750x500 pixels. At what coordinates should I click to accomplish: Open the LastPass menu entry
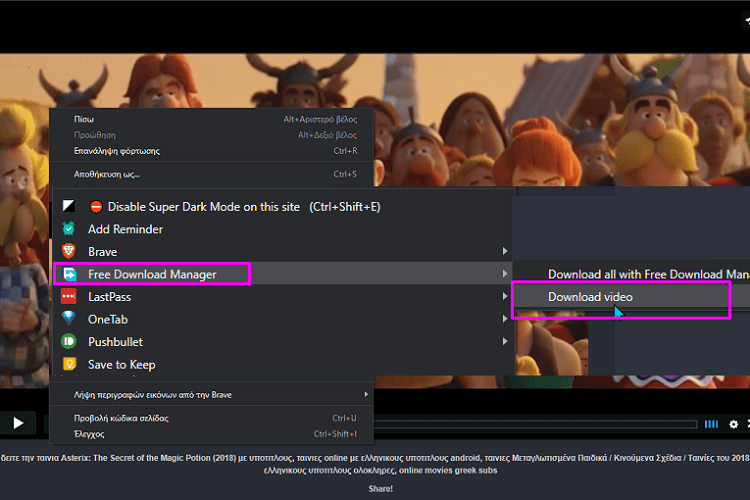[x=282, y=297]
